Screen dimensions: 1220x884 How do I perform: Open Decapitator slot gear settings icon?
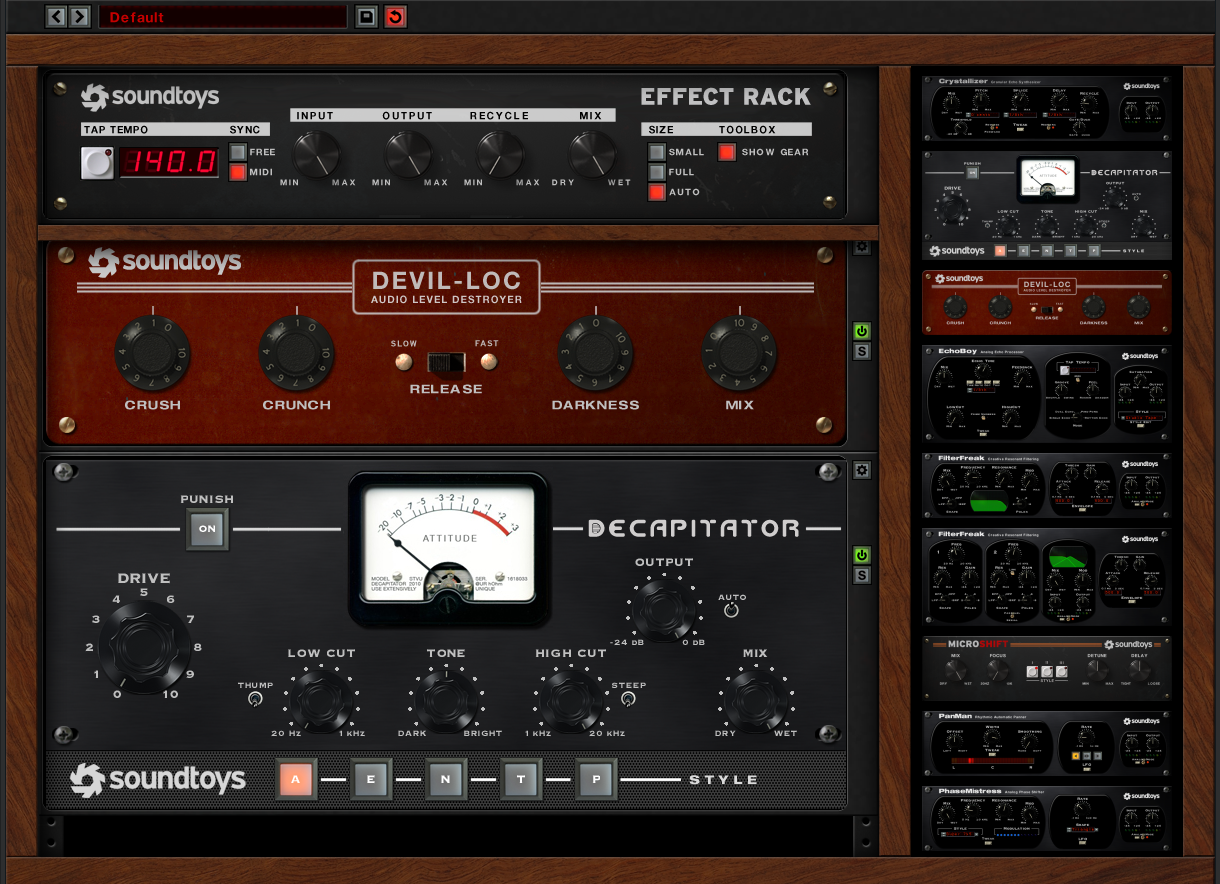coord(861,470)
